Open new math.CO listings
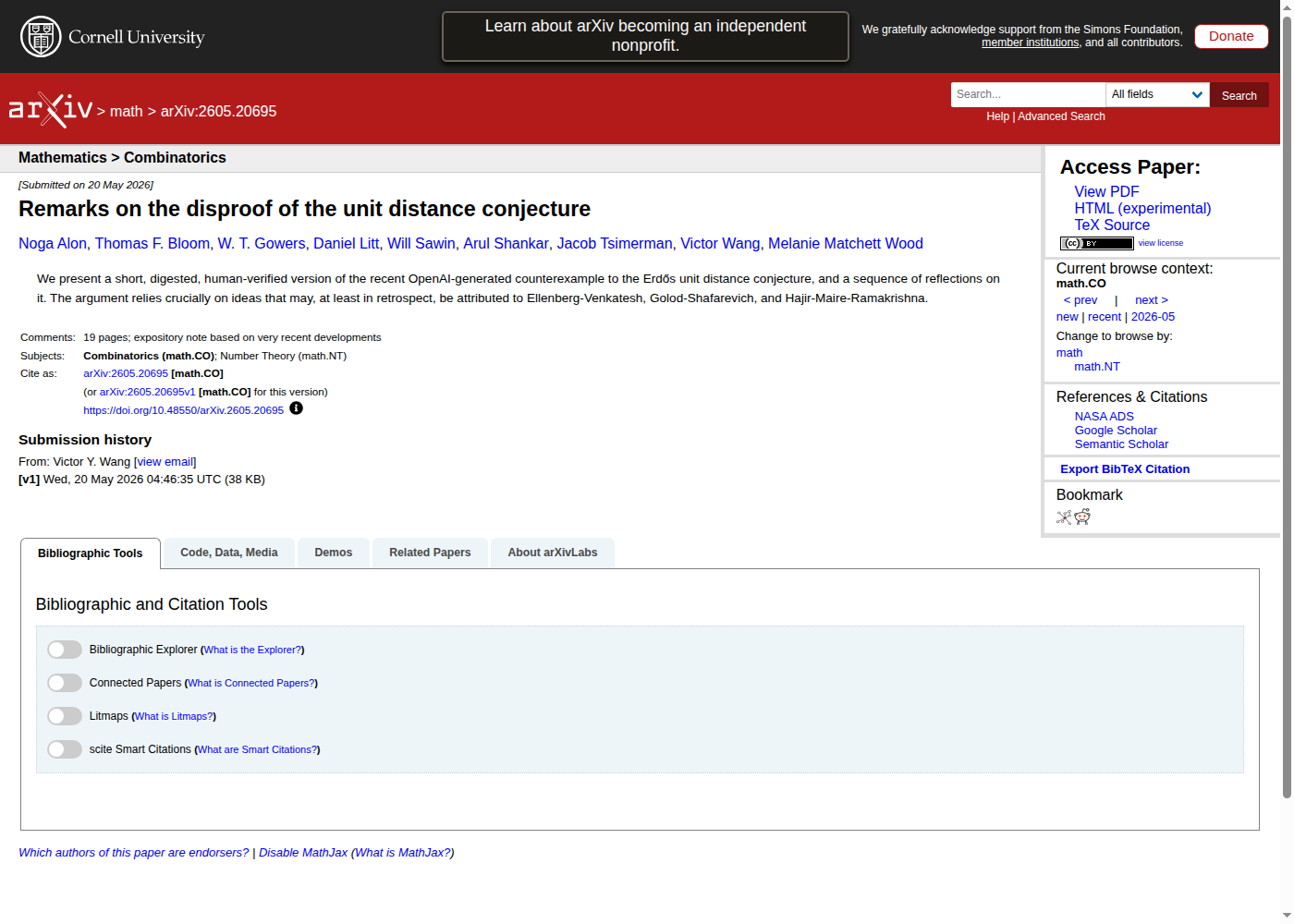 (x=1067, y=317)
